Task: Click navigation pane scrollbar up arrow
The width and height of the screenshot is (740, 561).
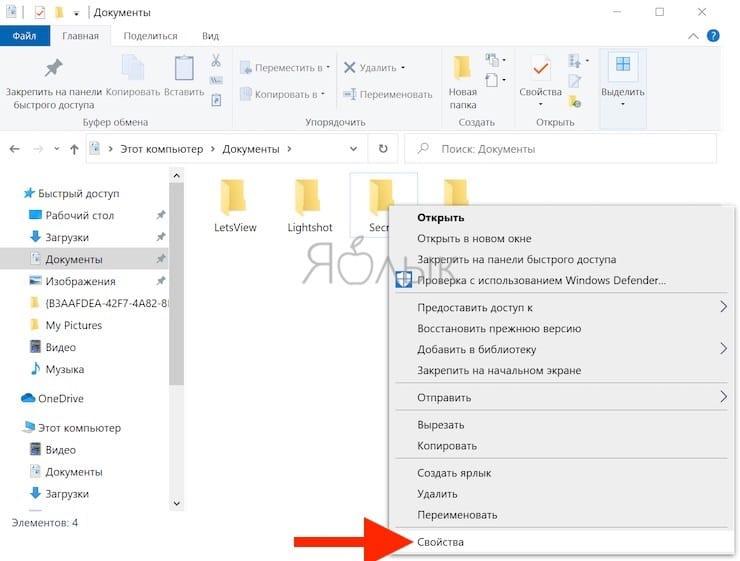Action: click(x=177, y=176)
